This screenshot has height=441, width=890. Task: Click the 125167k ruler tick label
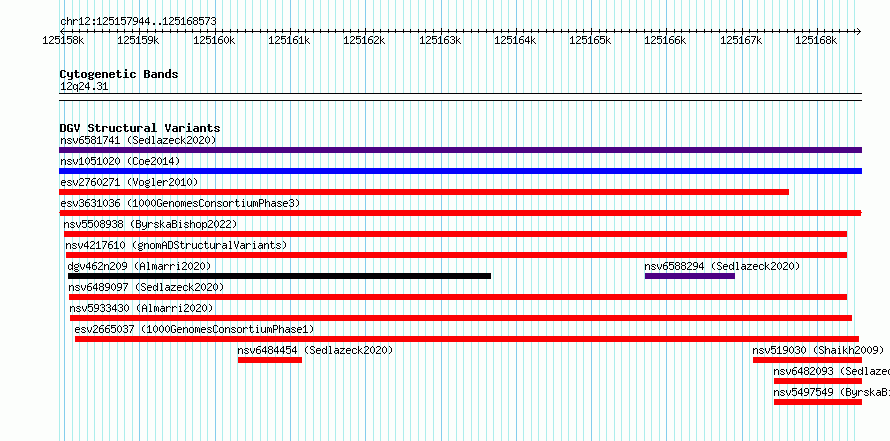click(742, 40)
